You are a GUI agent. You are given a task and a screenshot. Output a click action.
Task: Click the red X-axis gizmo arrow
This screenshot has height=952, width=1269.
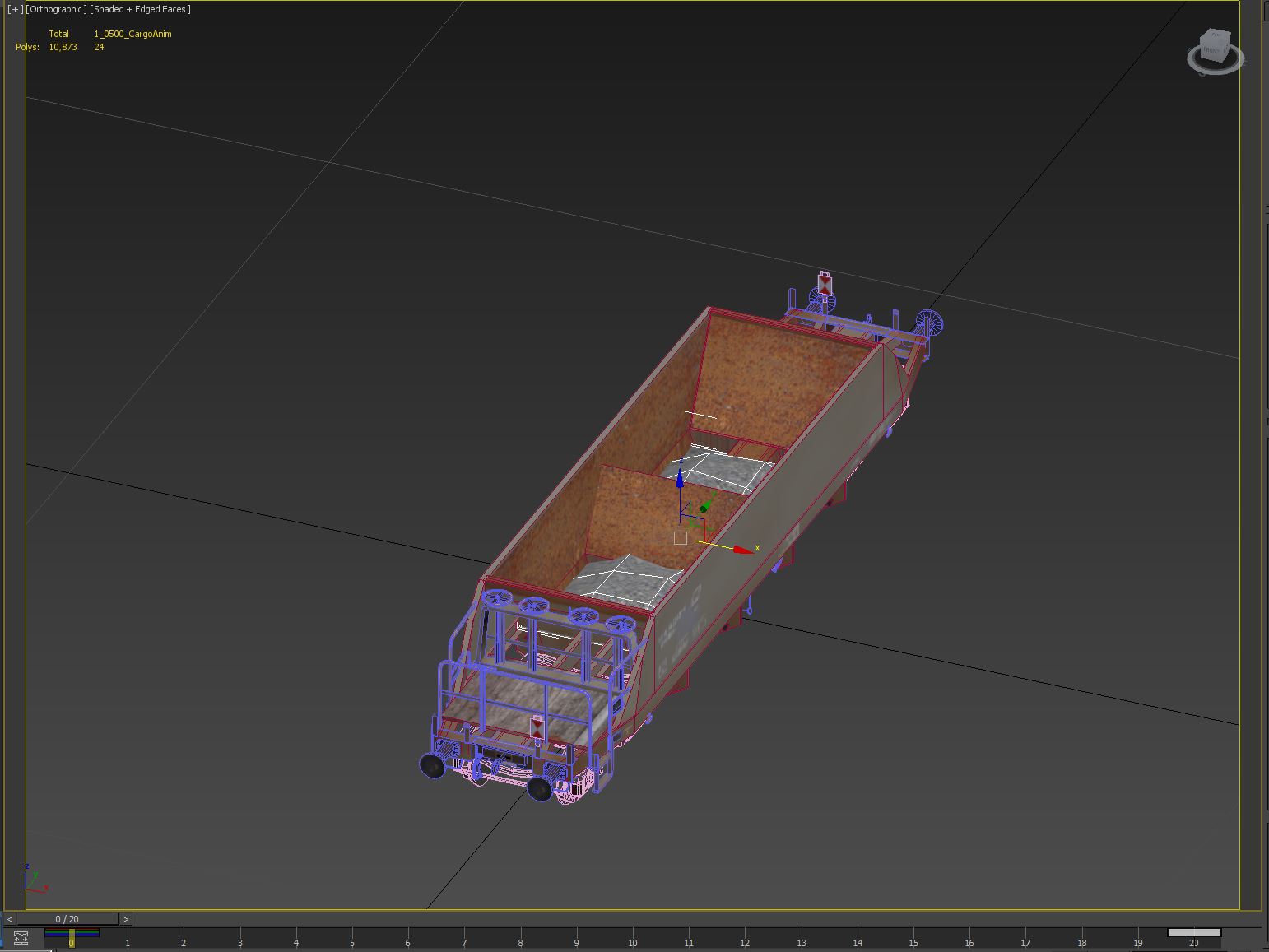742,550
